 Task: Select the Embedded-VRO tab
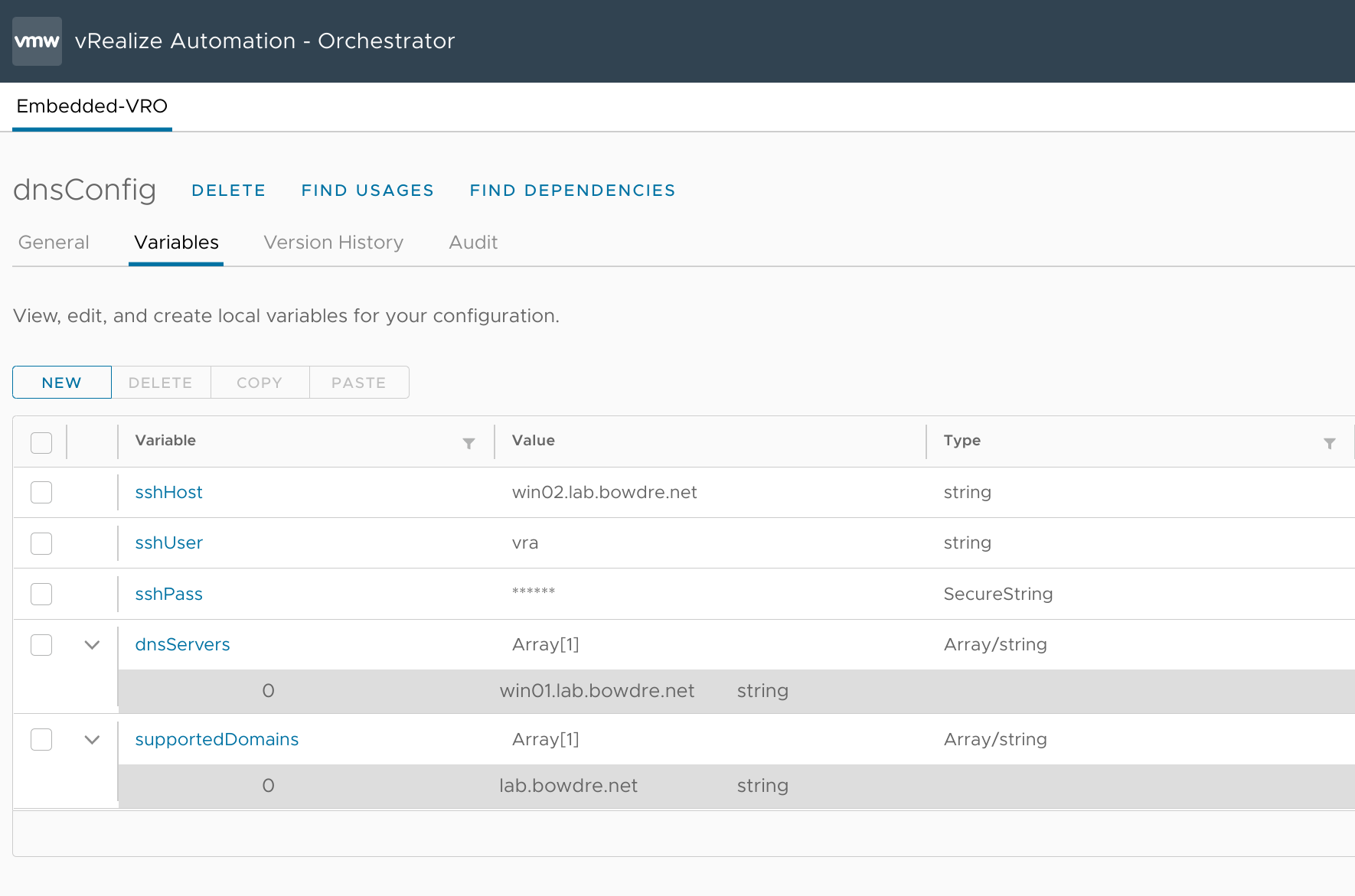click(x=92, y=106)
